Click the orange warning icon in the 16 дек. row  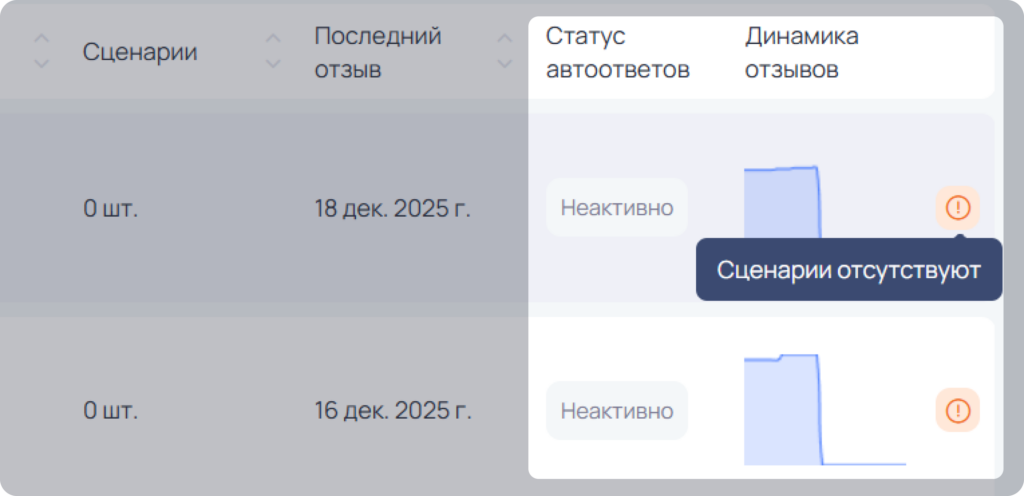[x=958, y=410]
